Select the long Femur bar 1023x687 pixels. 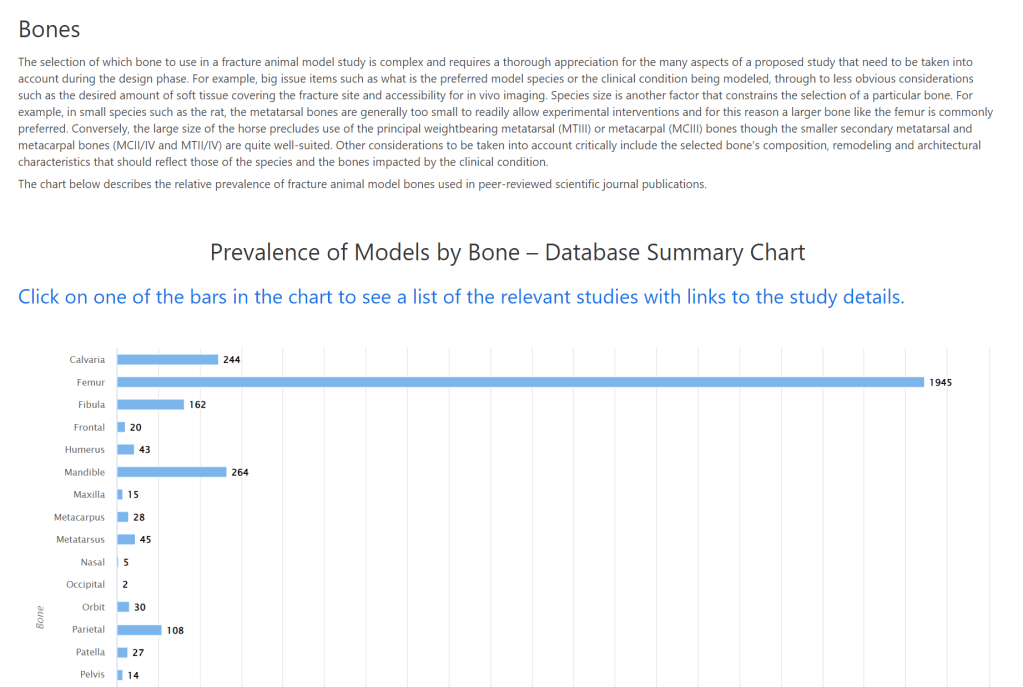(520, 382)
